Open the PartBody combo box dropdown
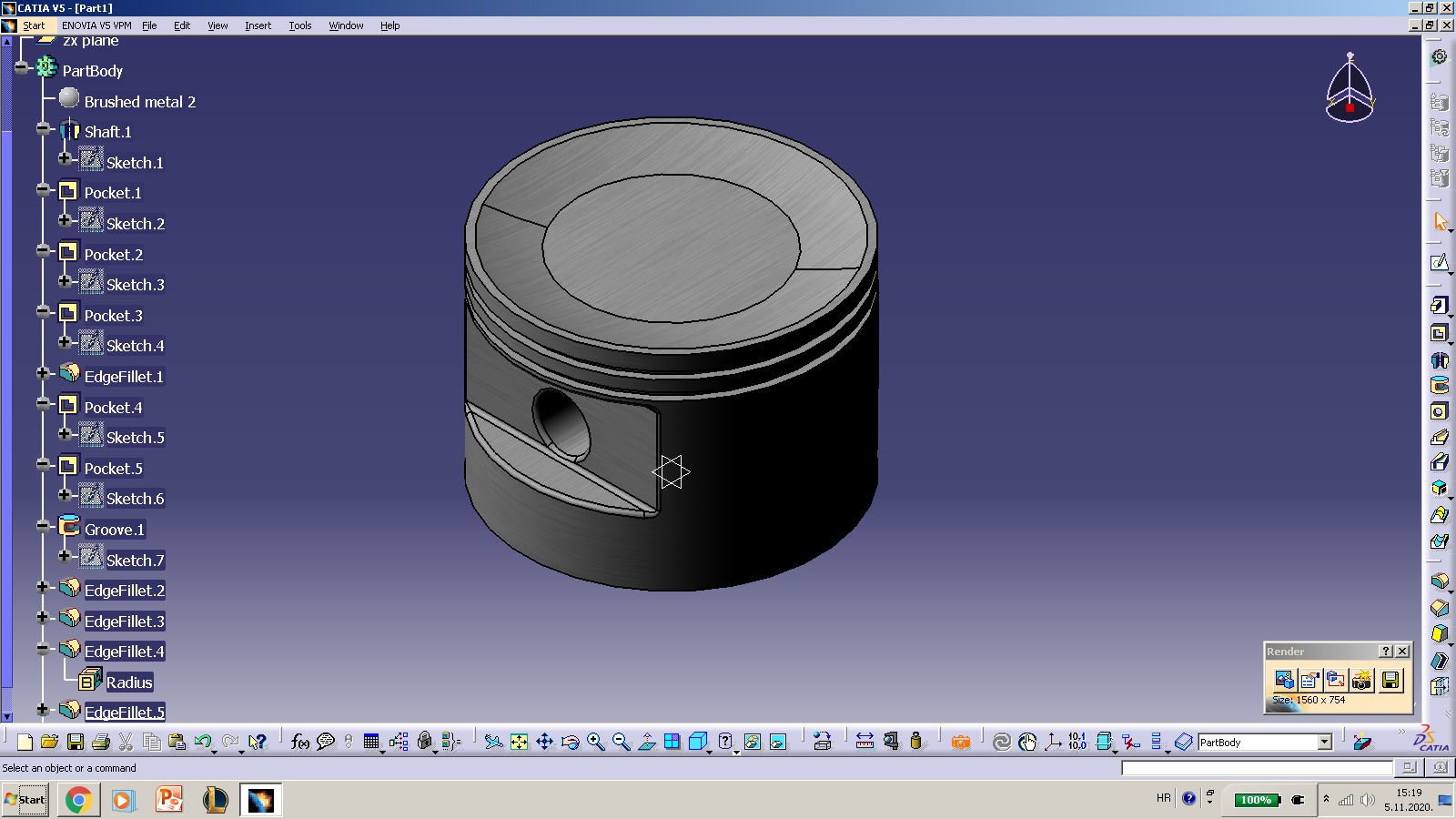Viewport: 1456px width, 819px height. pos(1325,743)
